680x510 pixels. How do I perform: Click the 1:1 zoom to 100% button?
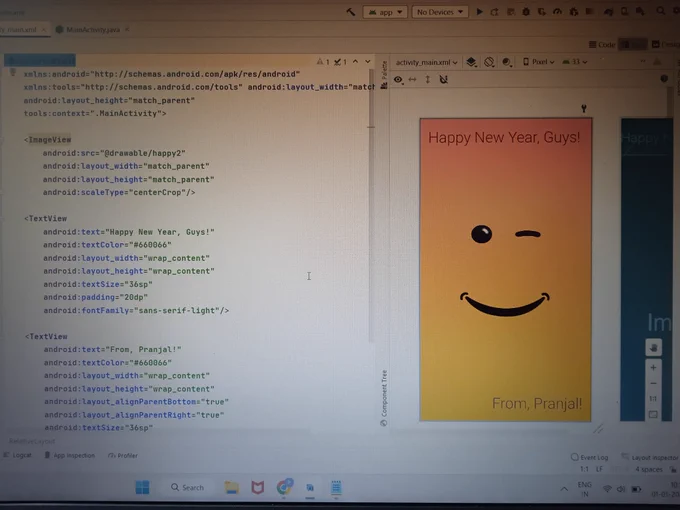click(653, 399)
